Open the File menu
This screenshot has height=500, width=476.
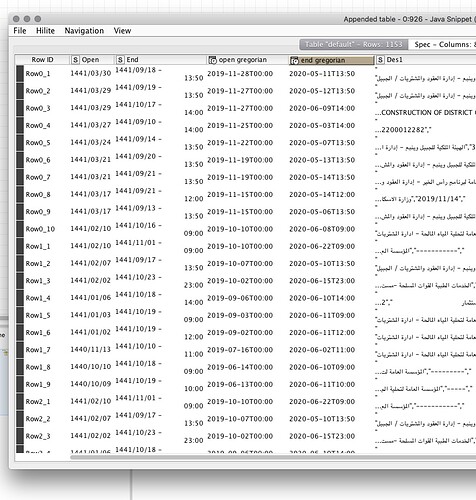coord(20,31)
